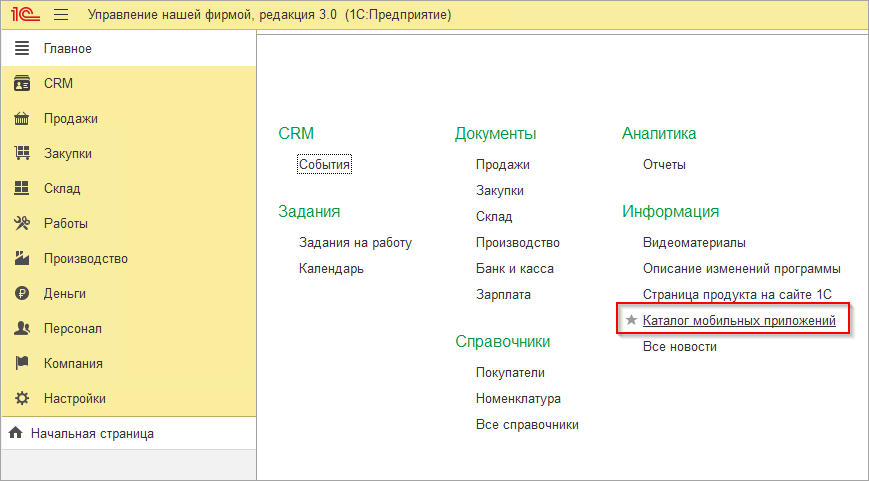The width and height of the screenshot is (869, 481).
Task: Click the Персонал people icon
Action: pyautogui.click(x=22, y=329)
